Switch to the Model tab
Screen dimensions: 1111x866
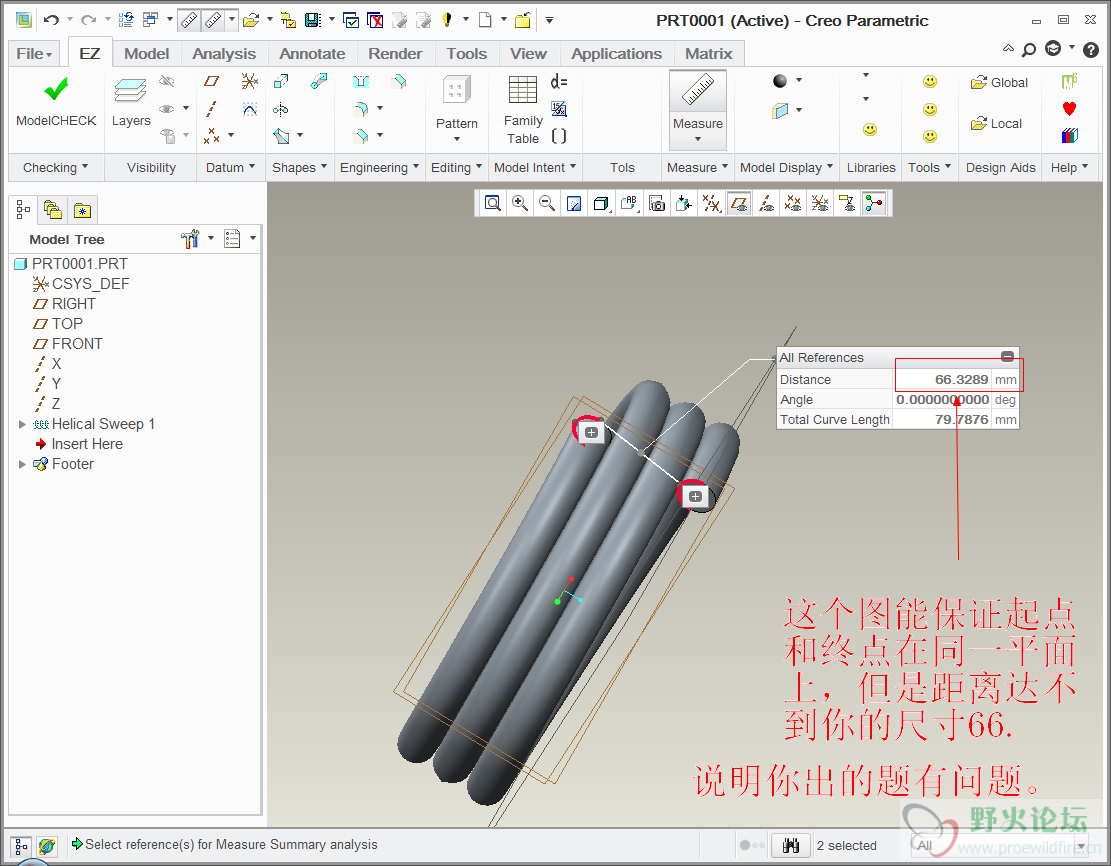147,54
